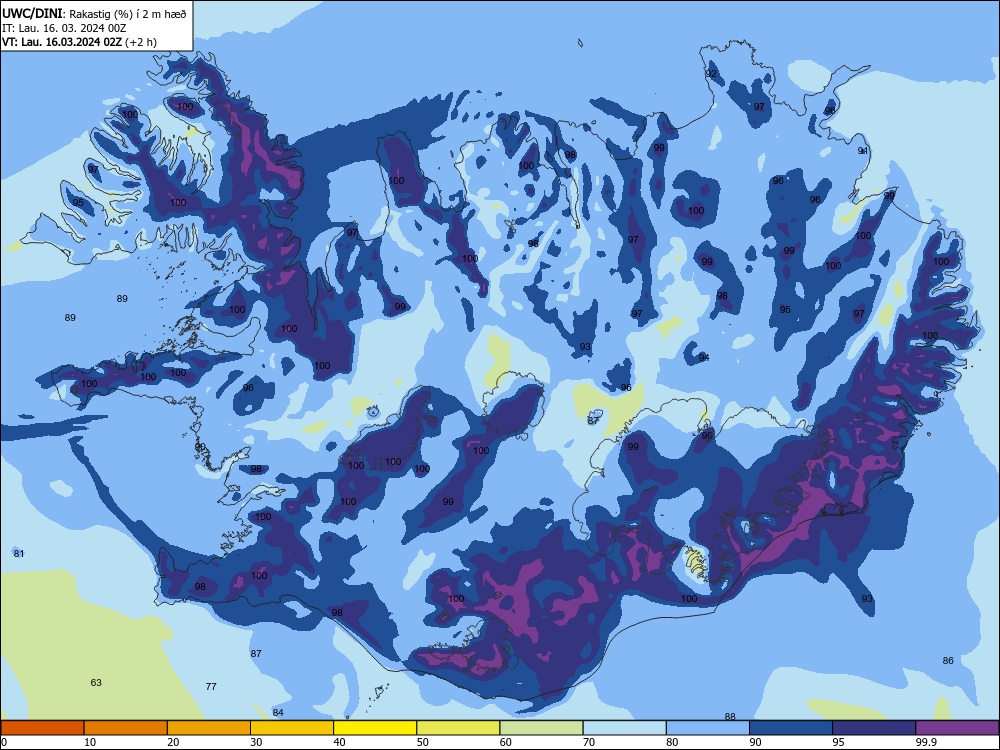Image resolution: width=1000 pixels, height=750 pixels.
Task: Click the title text 'UWC/DINI: Rakastig (%) í 2 m hæð'
Action: (94, 13)
